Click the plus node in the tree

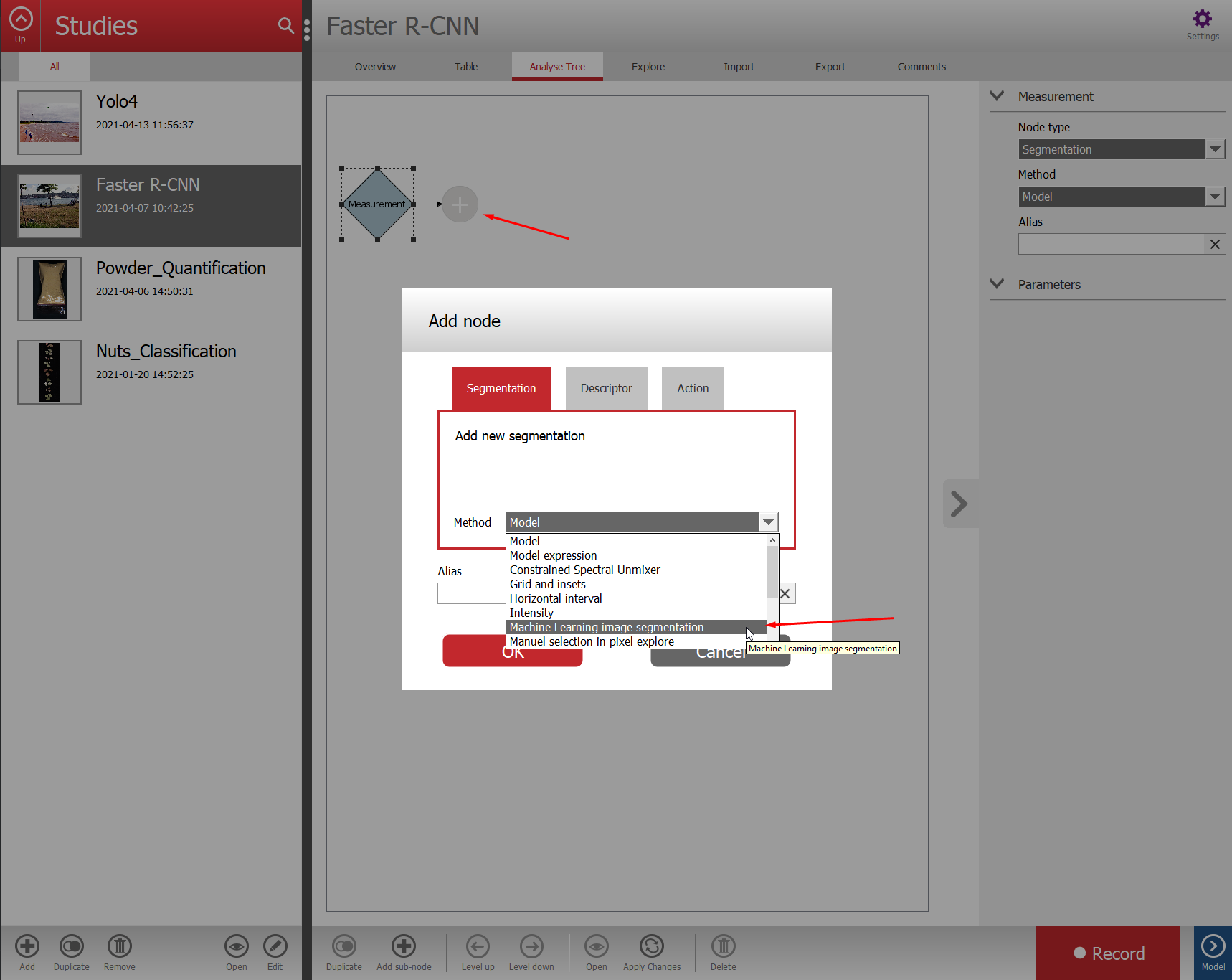pyautogui.click(x=460, y=204)
